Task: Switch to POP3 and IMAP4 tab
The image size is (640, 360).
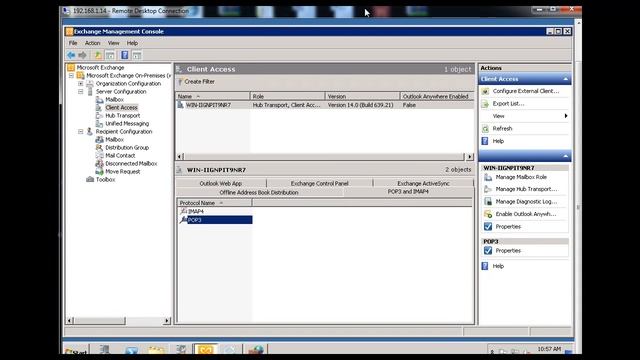Action: (x=408, y=192)
